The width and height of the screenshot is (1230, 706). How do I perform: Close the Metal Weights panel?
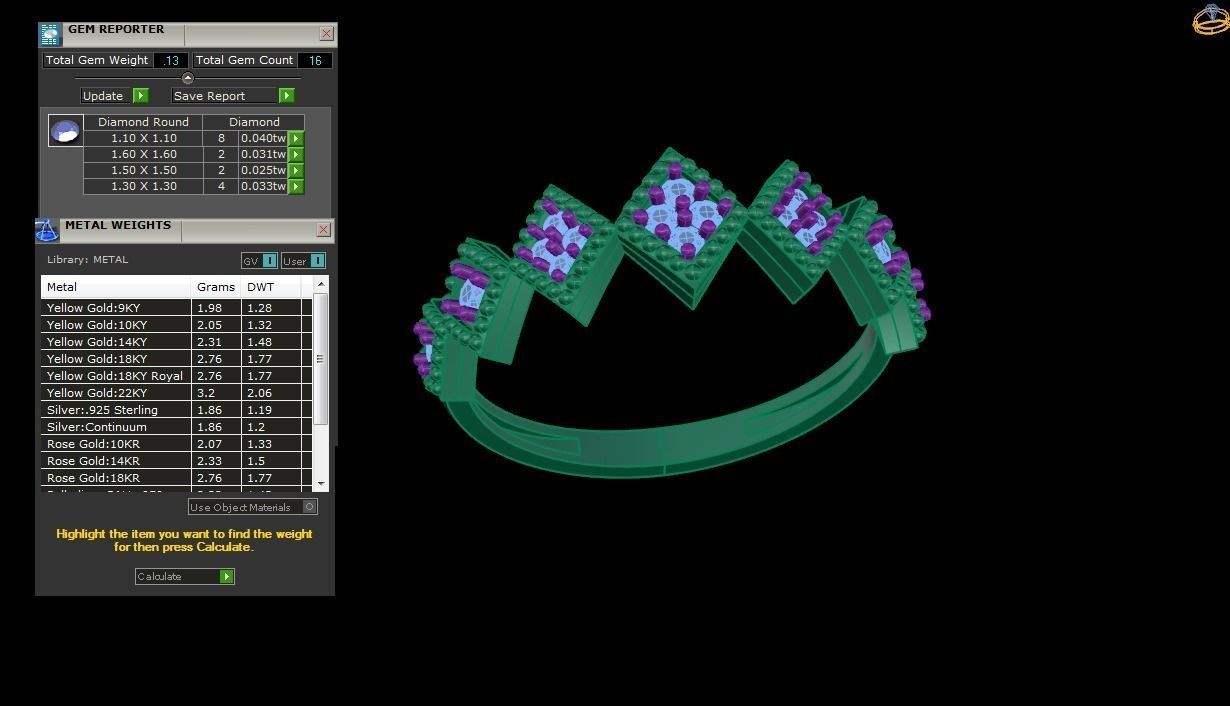[x=323, y=230]
